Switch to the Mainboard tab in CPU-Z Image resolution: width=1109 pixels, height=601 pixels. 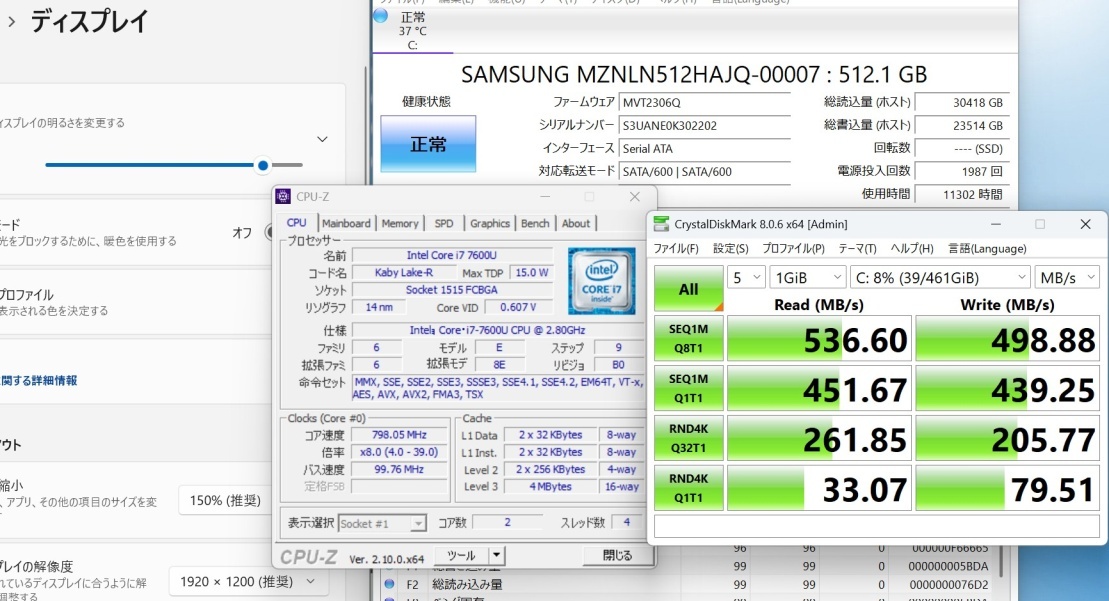click(346, 223)
